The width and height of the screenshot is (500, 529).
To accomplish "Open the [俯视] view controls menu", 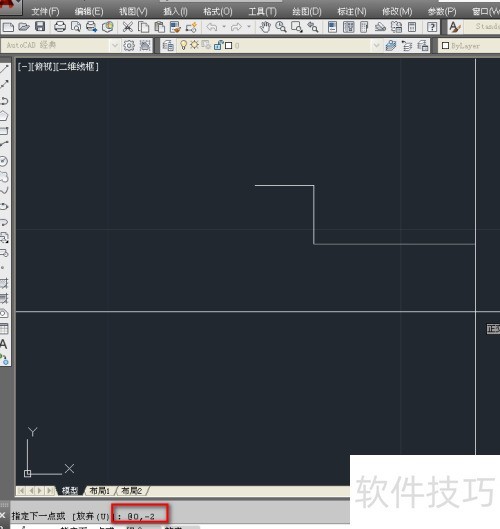I will pos(43,66).
